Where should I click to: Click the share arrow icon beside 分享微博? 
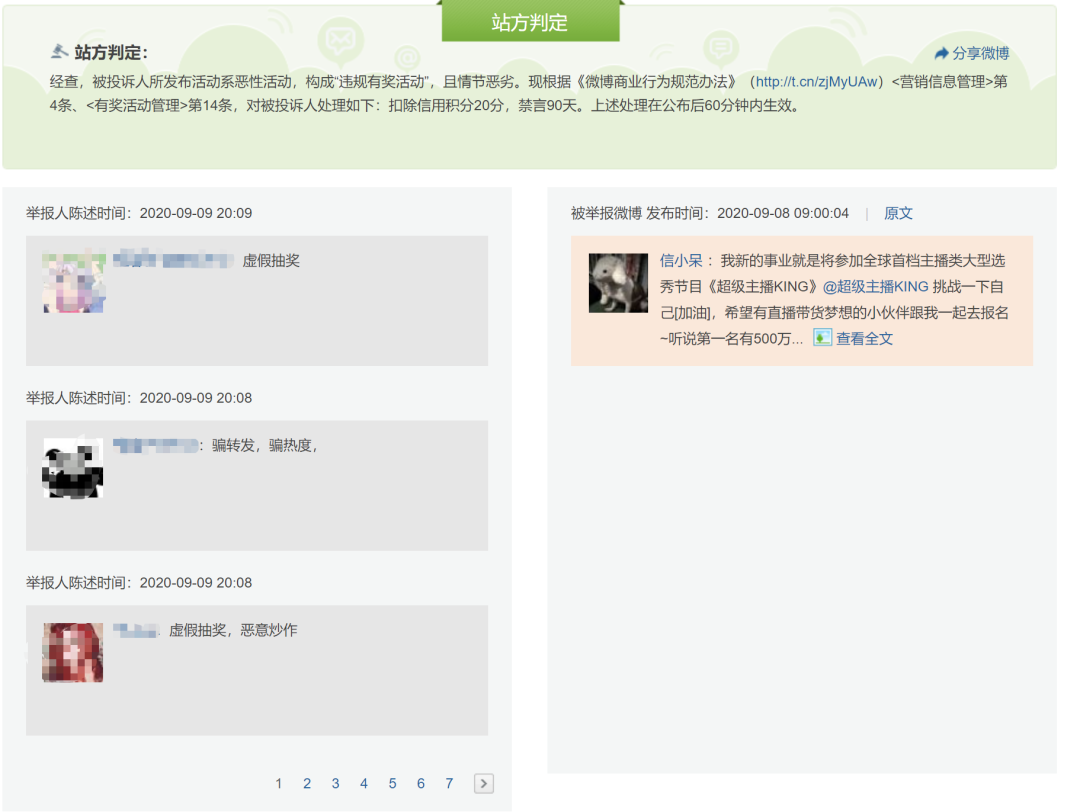(941, 53)
